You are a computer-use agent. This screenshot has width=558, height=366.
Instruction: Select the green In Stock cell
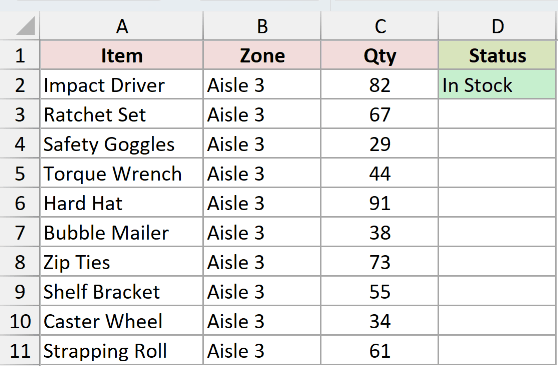pos(497,85)
